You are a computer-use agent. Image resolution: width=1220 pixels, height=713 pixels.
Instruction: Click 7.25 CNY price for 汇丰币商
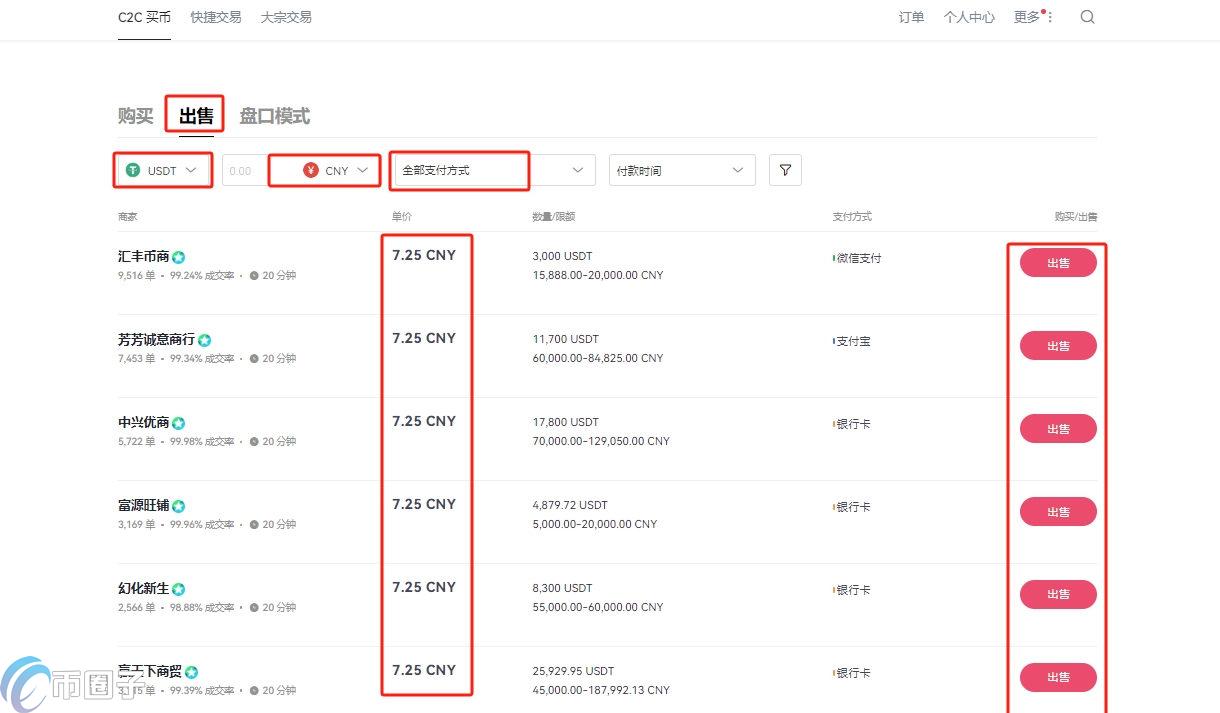tap(424, 255)
